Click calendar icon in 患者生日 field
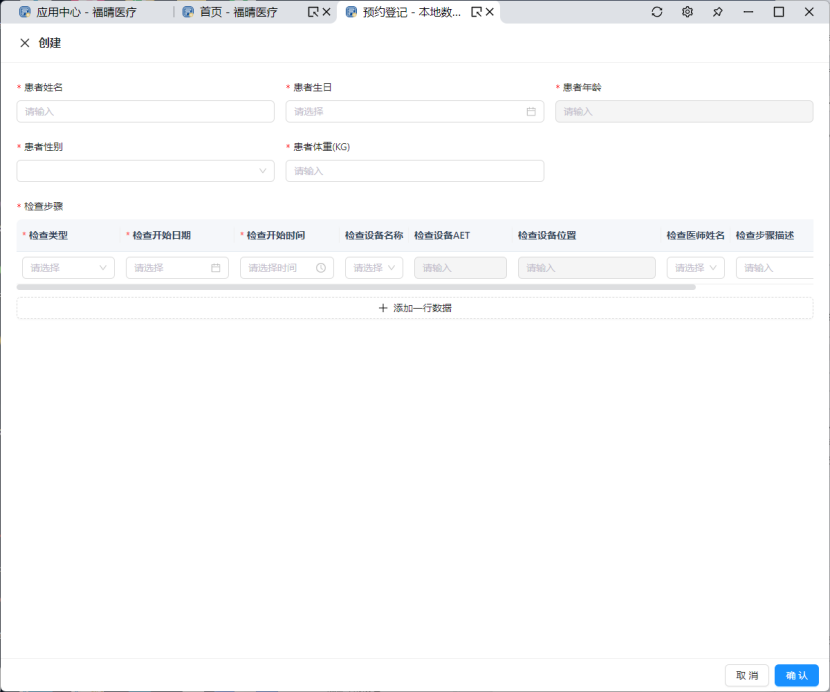The height and width of the screenshot is (692, 830). tap(531, 111)
